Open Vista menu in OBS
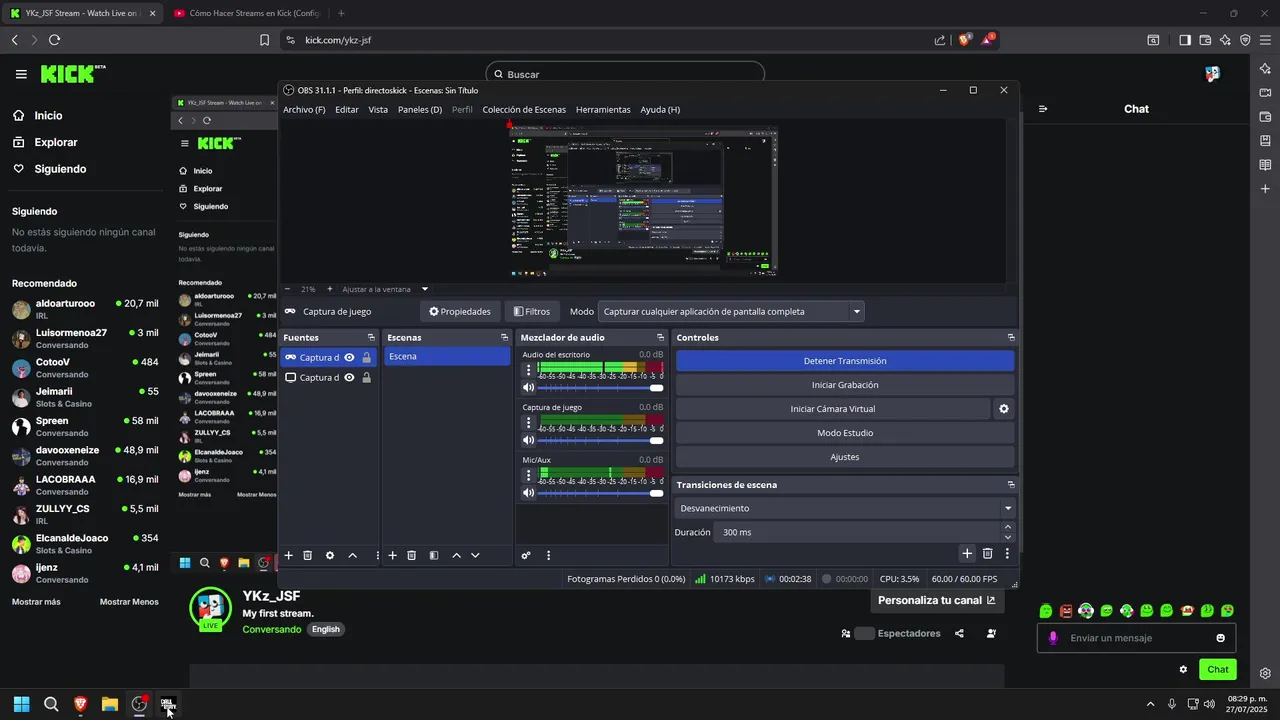The height and width of the screenshot is (720, 1280). coord(378,110)
